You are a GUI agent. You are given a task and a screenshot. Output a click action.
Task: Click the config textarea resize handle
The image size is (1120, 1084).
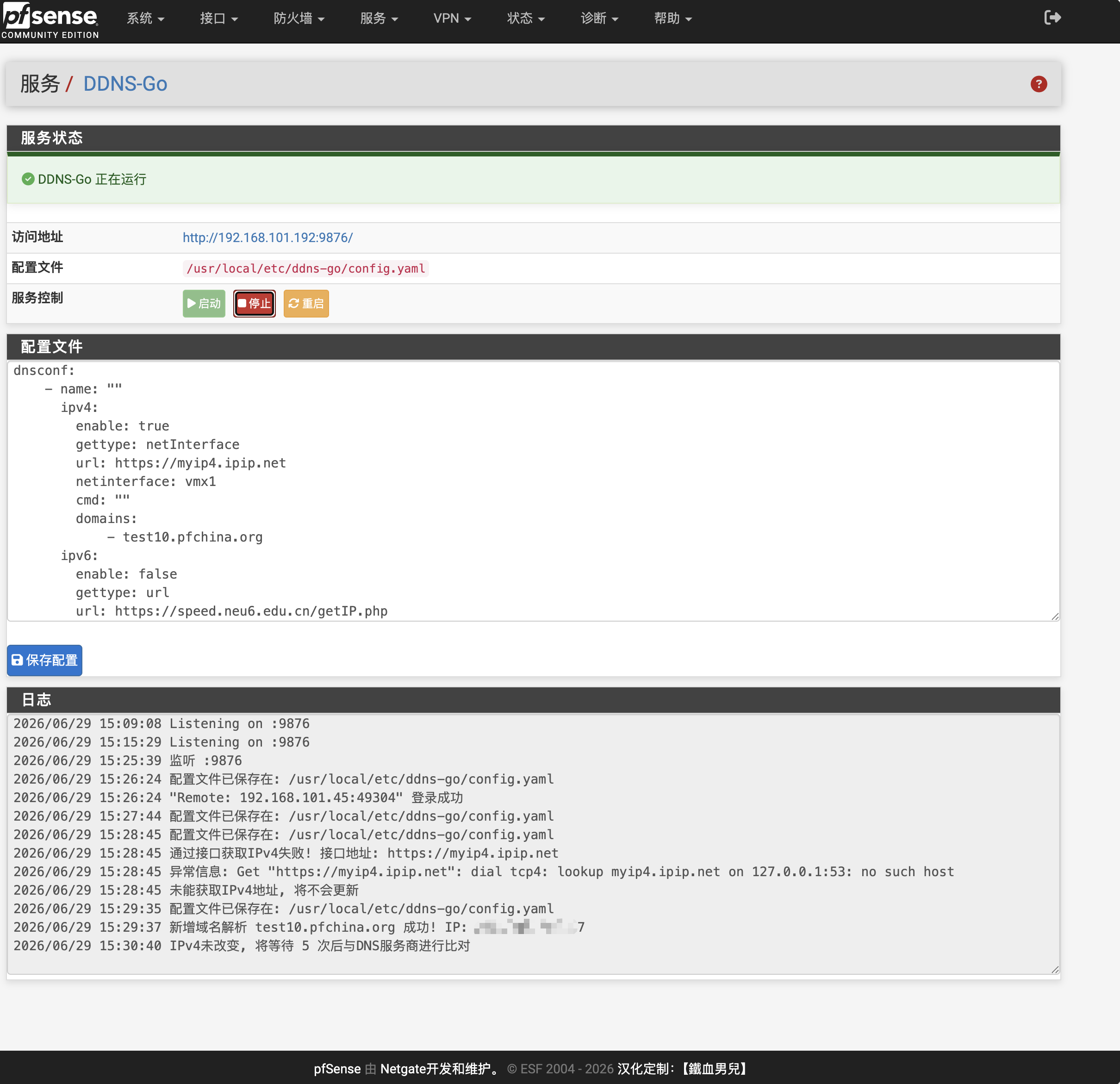point(1055,616)
